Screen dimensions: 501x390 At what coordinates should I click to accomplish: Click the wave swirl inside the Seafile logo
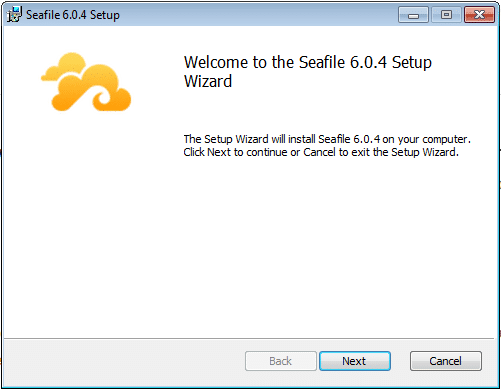101,99
